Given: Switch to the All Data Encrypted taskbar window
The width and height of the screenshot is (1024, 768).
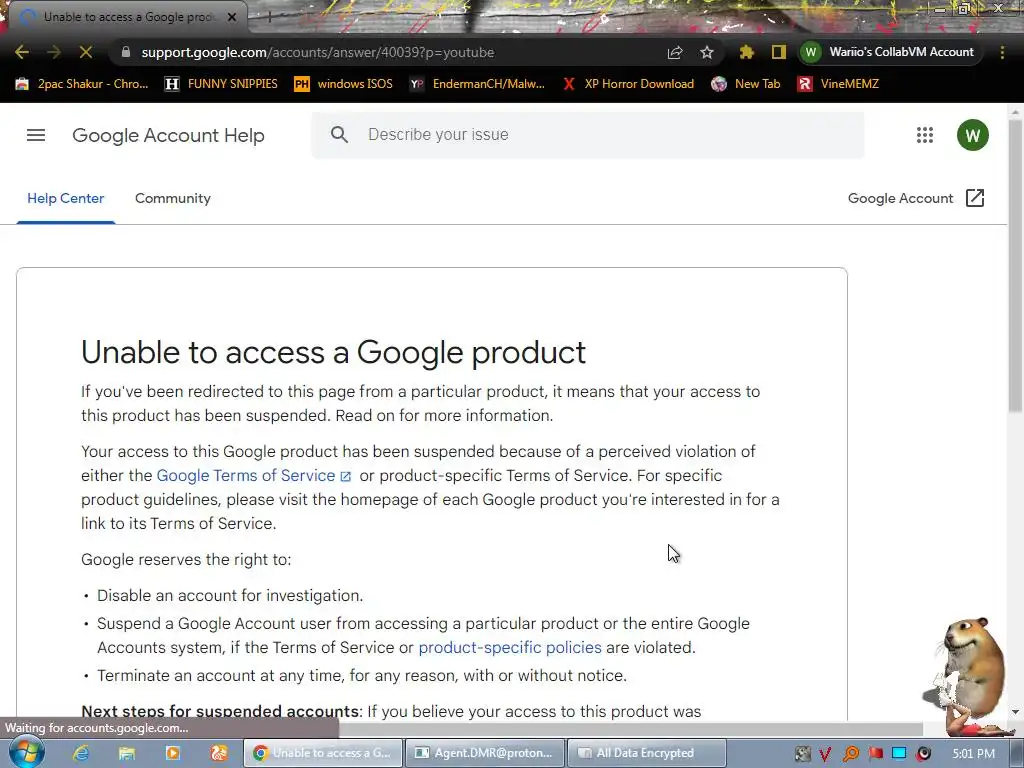Looking at the screenshot, I should [647, 753].
